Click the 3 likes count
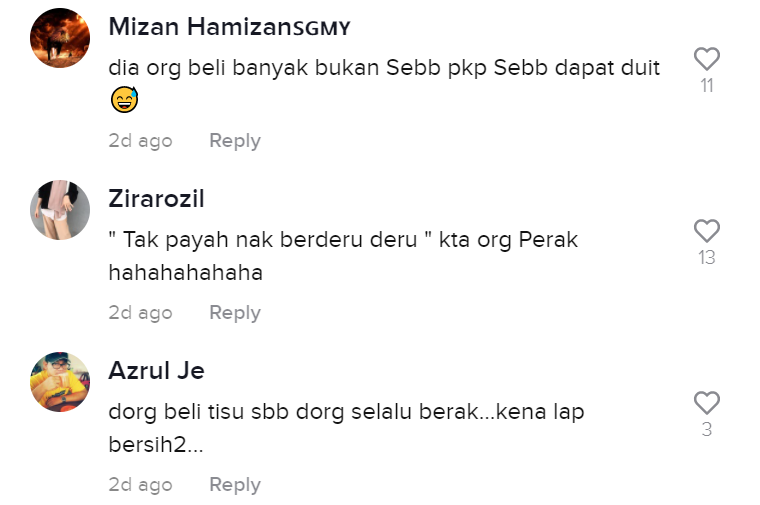The height and width of the screenshot is (505, 760). (x=707, y=429)
